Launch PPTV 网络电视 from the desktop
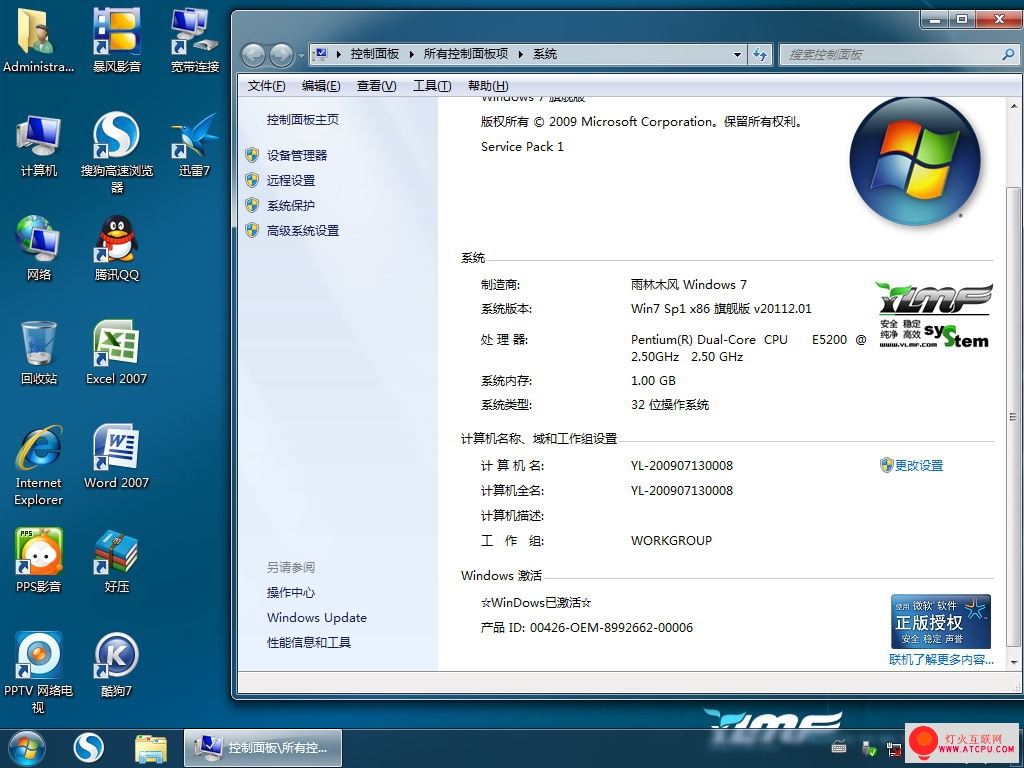Image resolution: width=1024 pixels, height=768 pixels. click(39, 673)
